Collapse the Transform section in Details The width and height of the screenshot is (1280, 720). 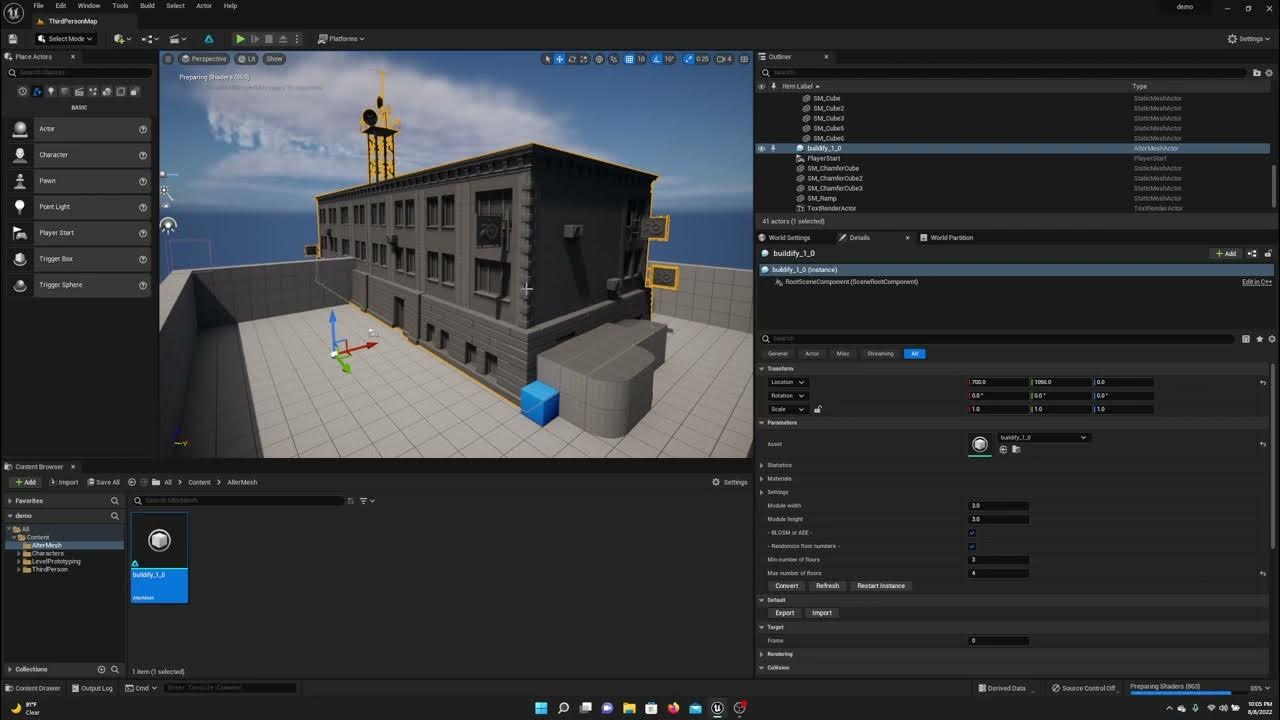(x=762, y=367)
